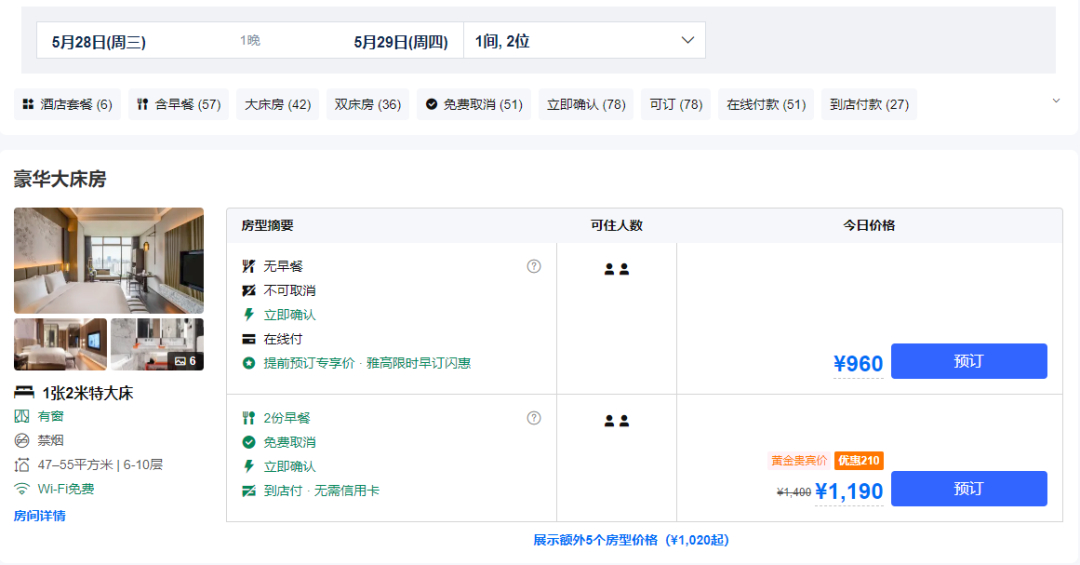Toggle the 可订 (78) filter
The height and width of the screenshot is (565, 1080).
(676, 104)
